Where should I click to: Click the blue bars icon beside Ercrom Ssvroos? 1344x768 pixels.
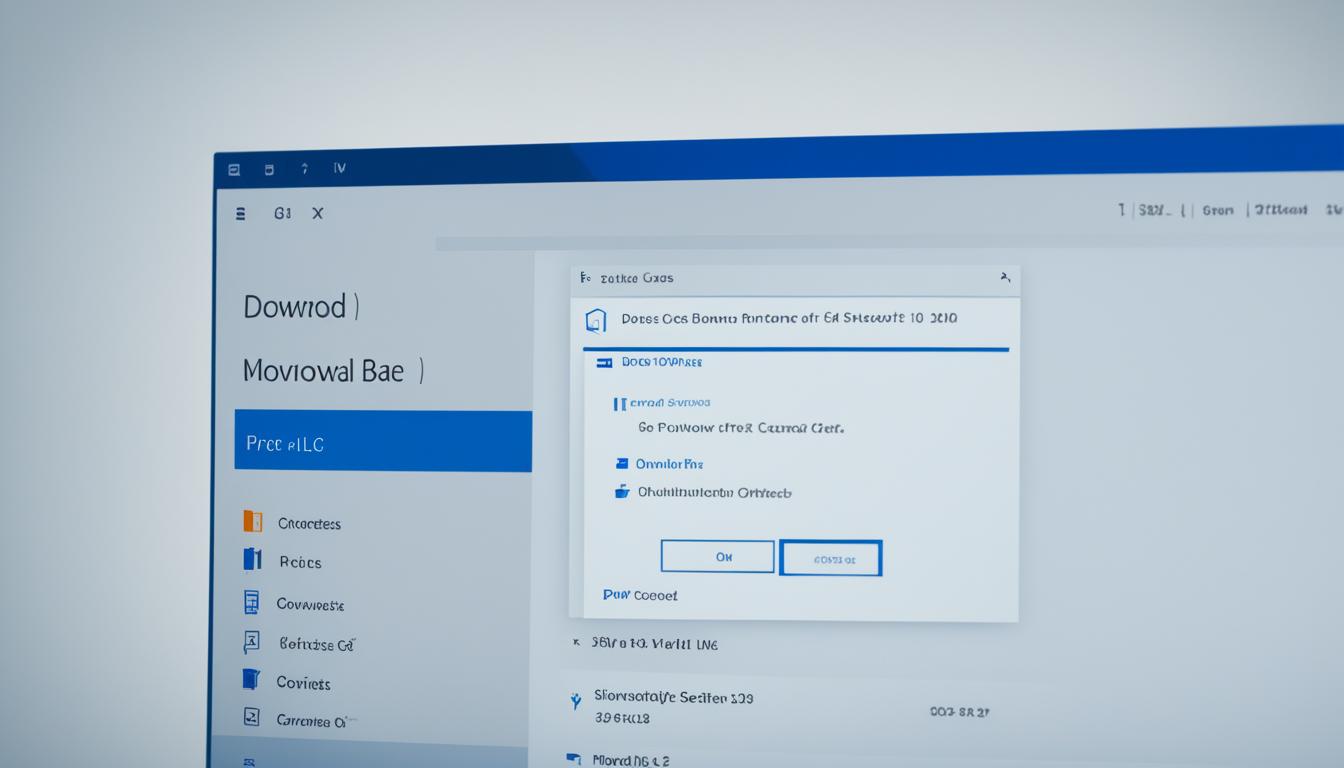619,403
